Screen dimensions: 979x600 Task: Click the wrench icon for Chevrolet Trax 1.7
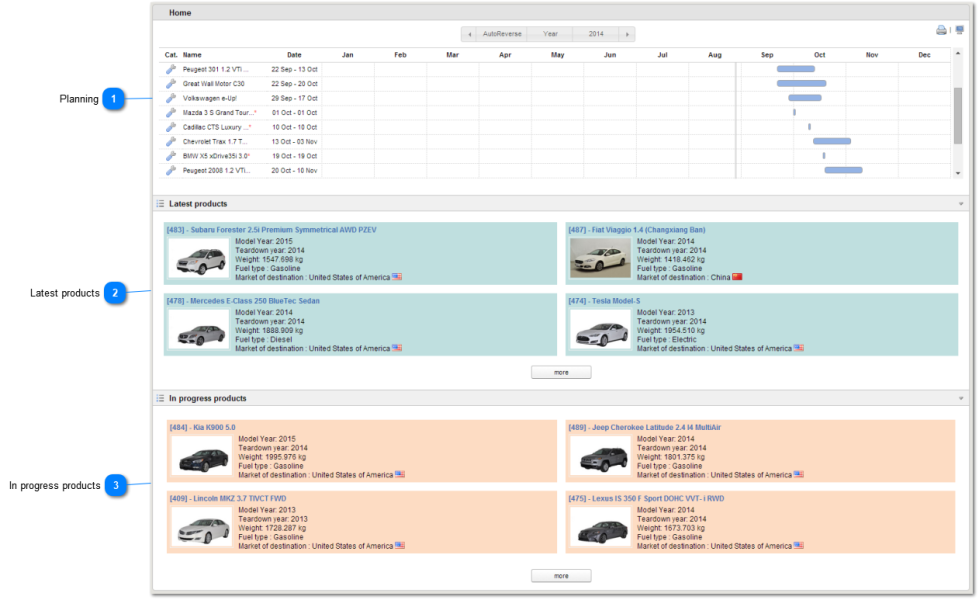(170, 142)
